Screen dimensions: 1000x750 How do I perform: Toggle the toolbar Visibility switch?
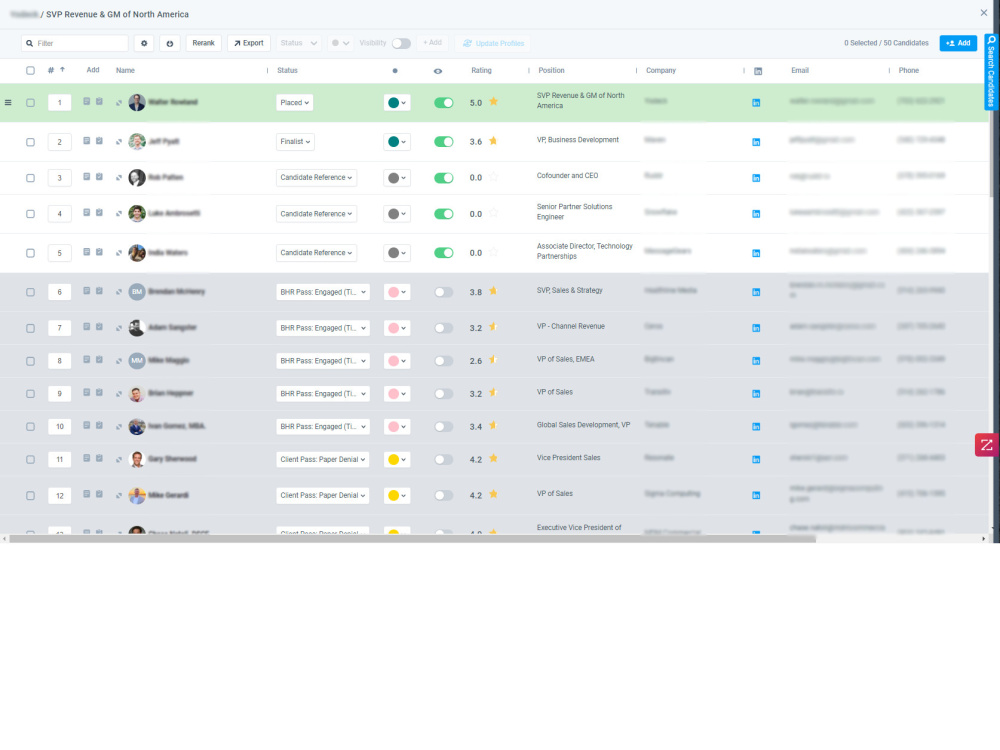pyautogui.click(x=401, y=43)
